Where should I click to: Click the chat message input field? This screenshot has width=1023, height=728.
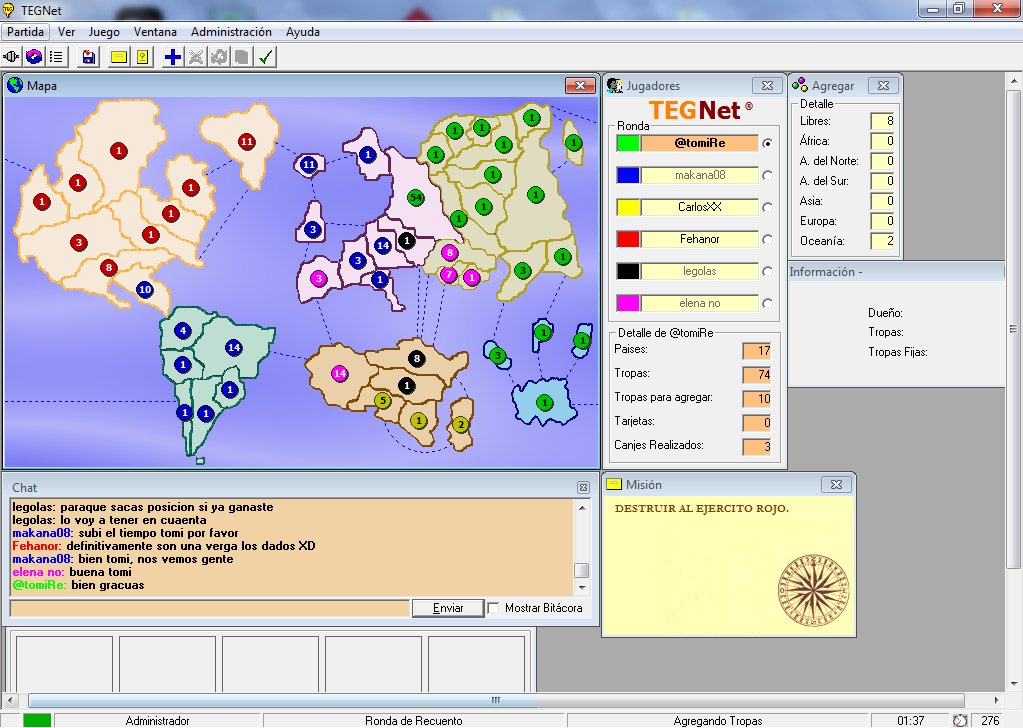[x=209, y=608]
